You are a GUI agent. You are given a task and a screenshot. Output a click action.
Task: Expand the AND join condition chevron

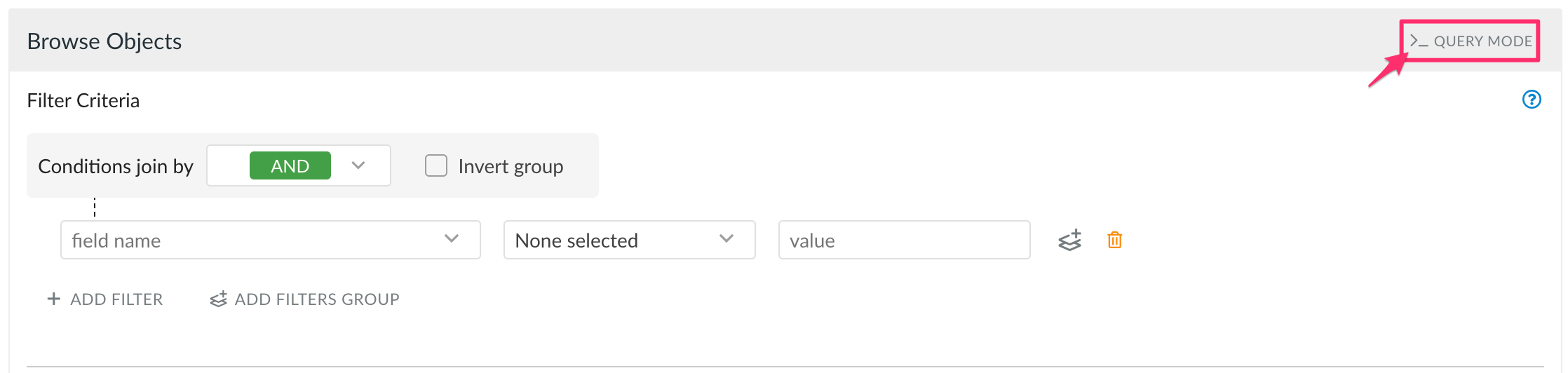358,165
